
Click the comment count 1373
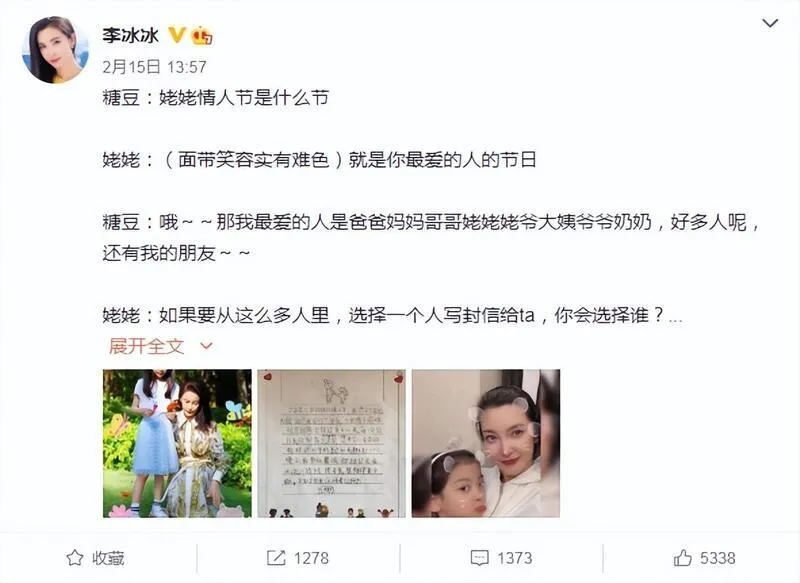(x=515, y=558)
